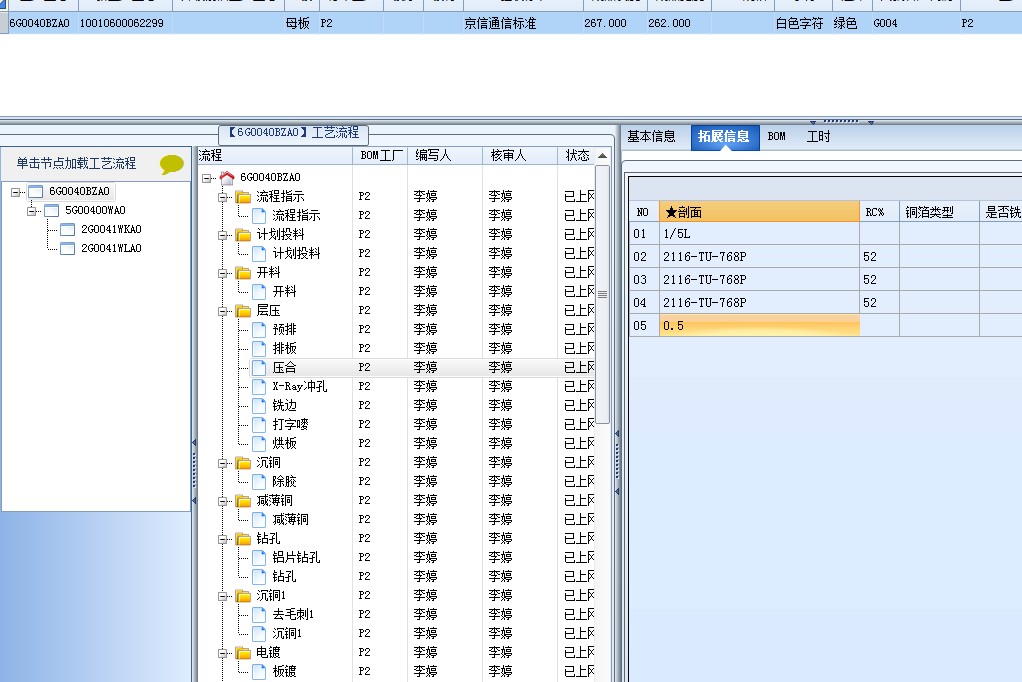The width and height of the screenshot is (1022, 682).
Task: Click the document icon beside 烘板
Action: [x=259, y=443]
